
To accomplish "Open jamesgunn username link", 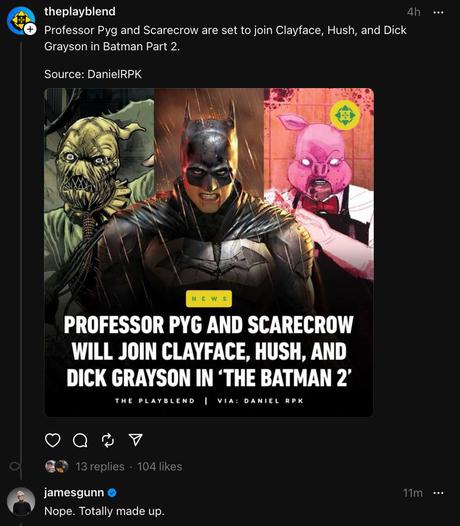I will [x=74, y=492].
